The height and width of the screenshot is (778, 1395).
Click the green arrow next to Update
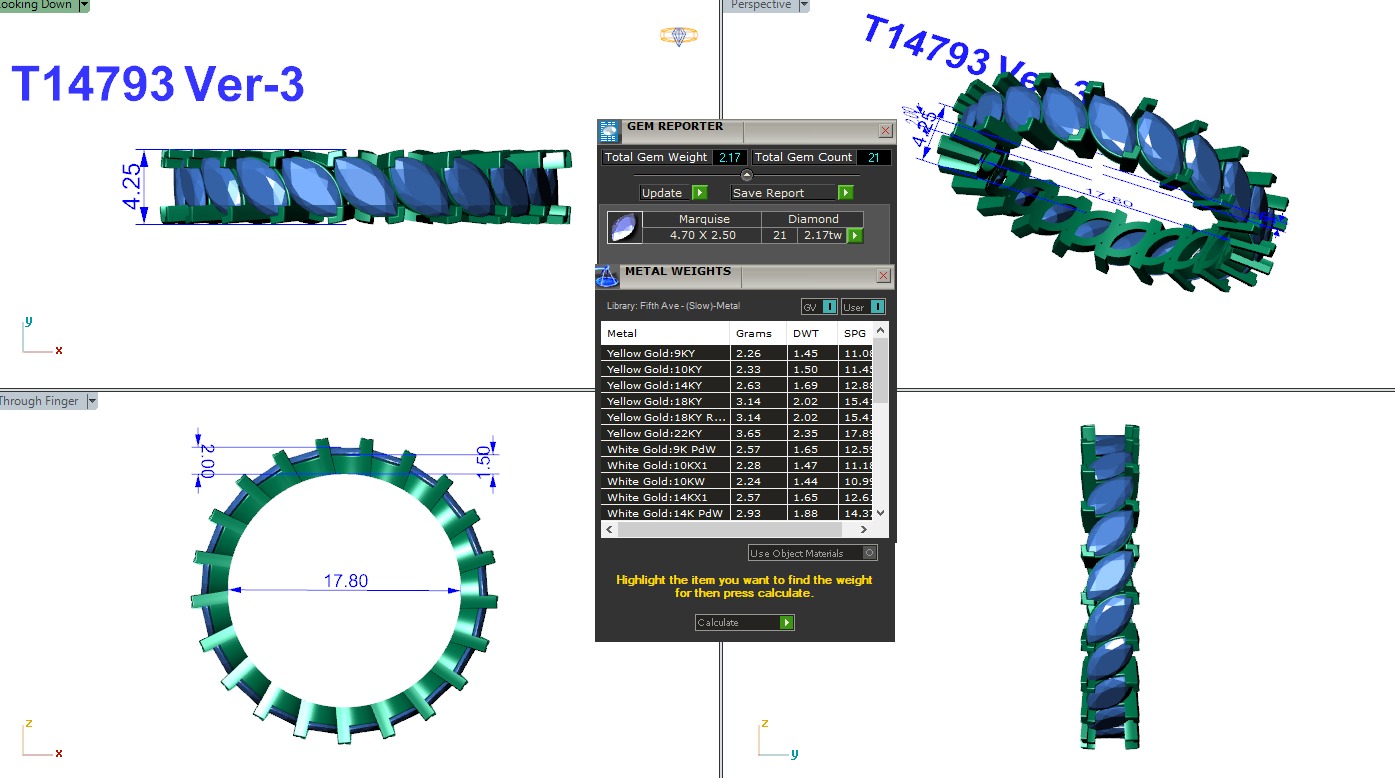click(x=700, y=193)
